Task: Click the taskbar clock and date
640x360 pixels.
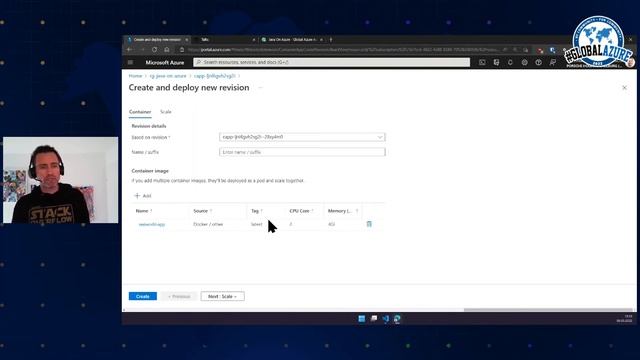Action: tap(624, 319)
